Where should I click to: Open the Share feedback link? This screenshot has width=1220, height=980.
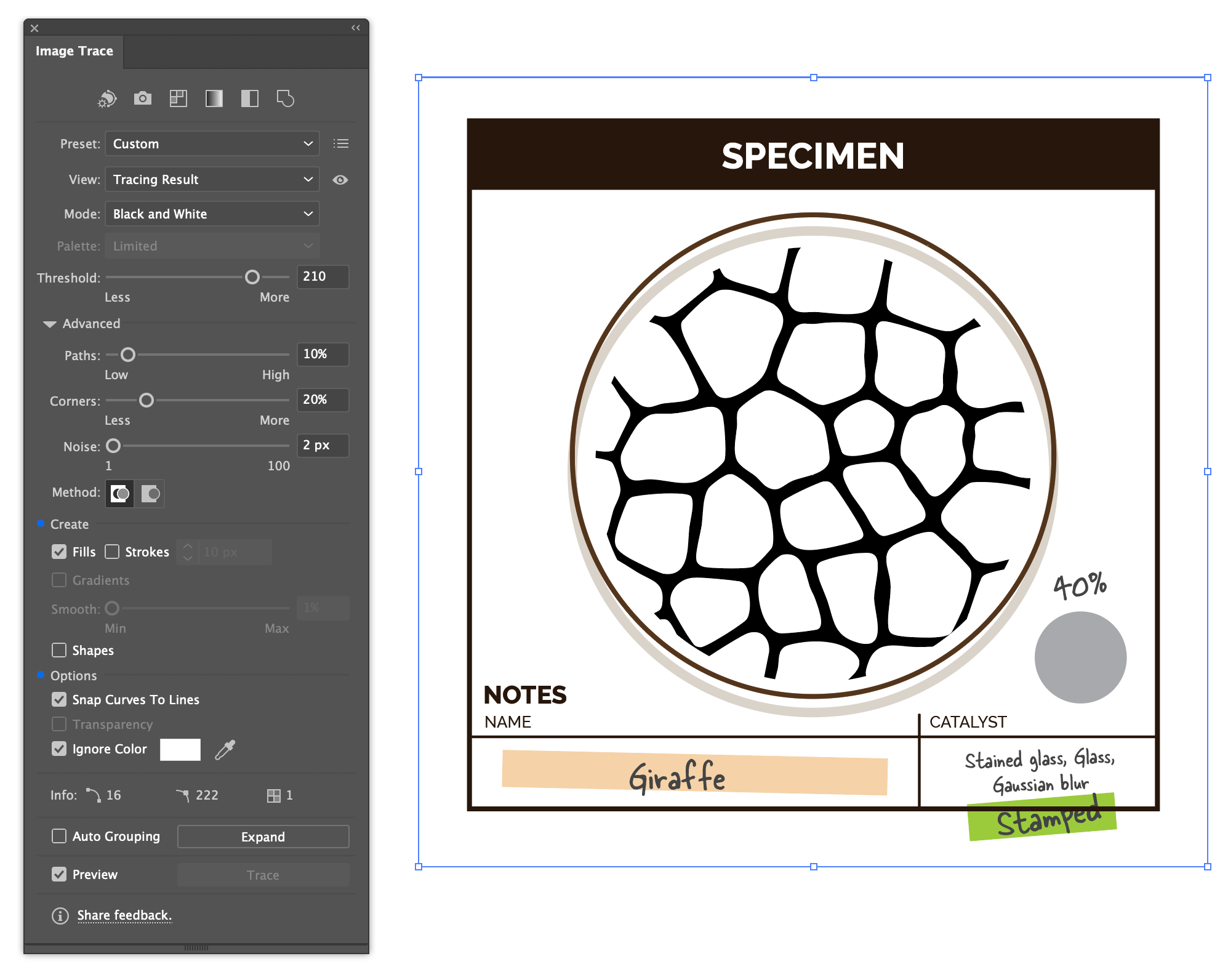click(124, 915)
